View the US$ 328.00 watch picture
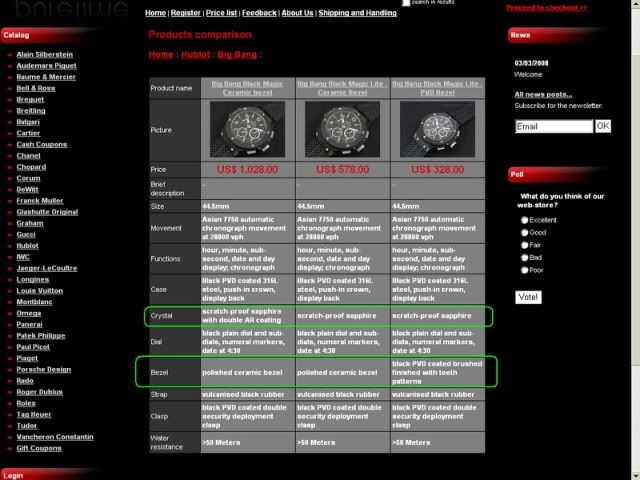Viewport: 640px width, 480px height. point(438,129)
